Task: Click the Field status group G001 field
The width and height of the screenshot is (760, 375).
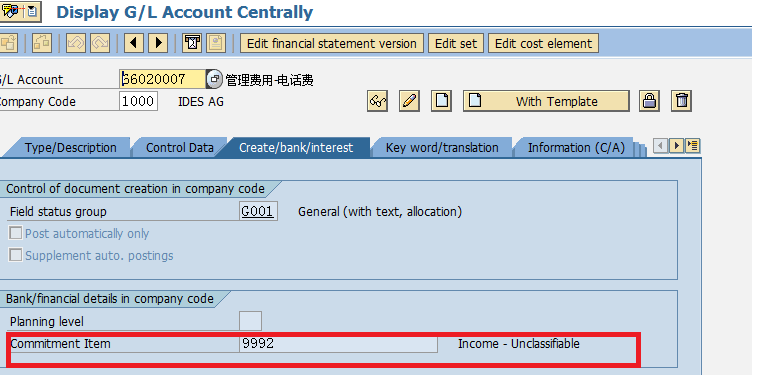Action: pyautogui.click(x=258, y=211)
